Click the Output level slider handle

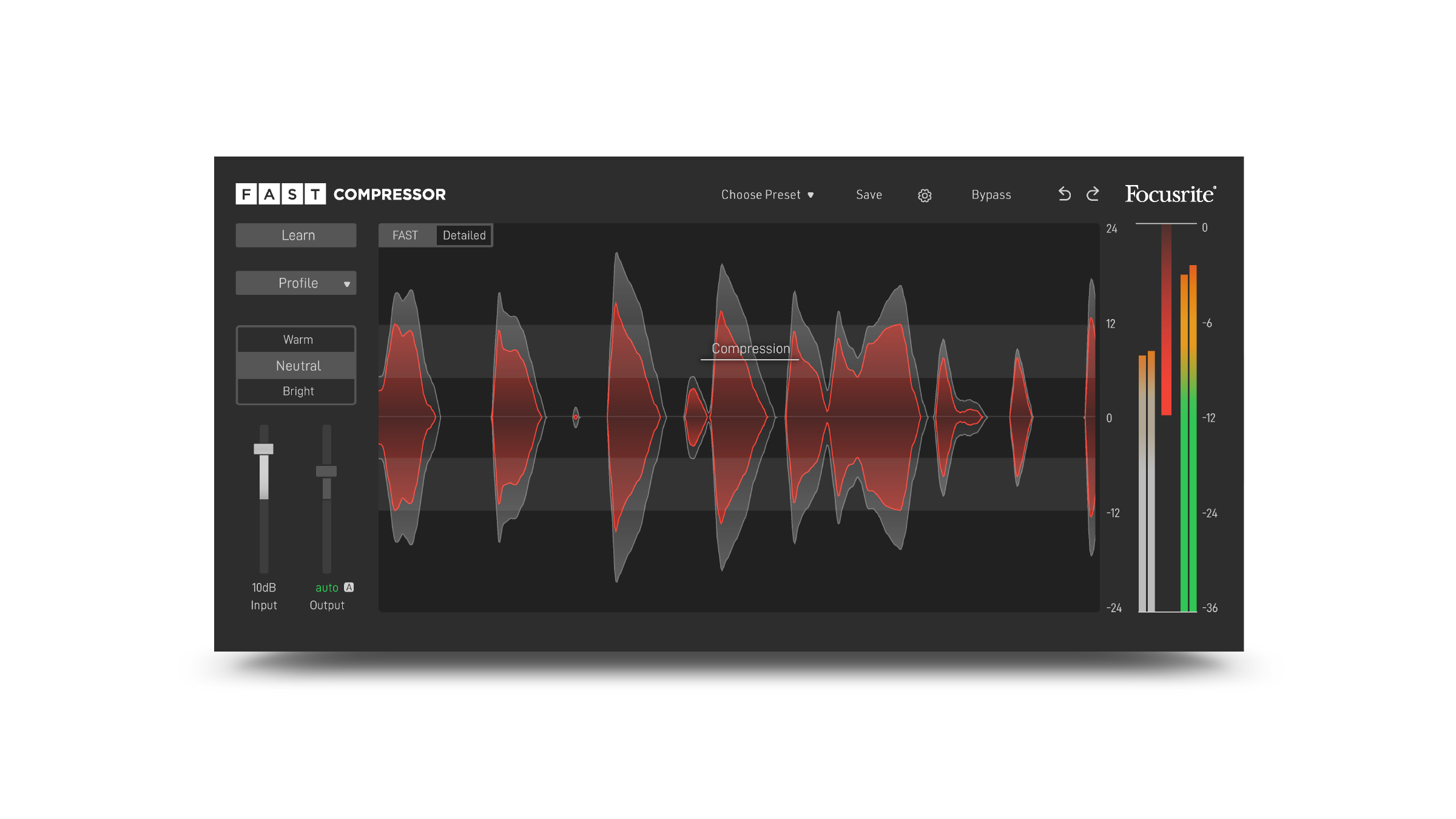tap(326, 471)
